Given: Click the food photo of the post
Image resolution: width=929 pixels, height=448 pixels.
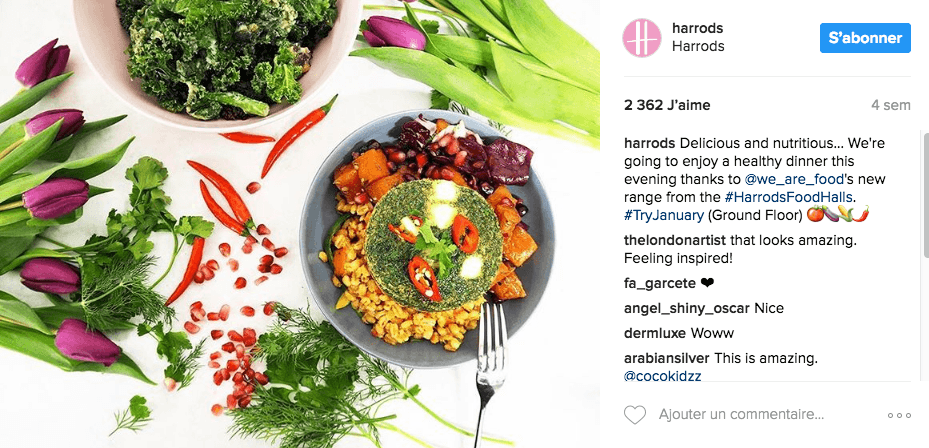Looking at the screenshot, I should 300,224.
